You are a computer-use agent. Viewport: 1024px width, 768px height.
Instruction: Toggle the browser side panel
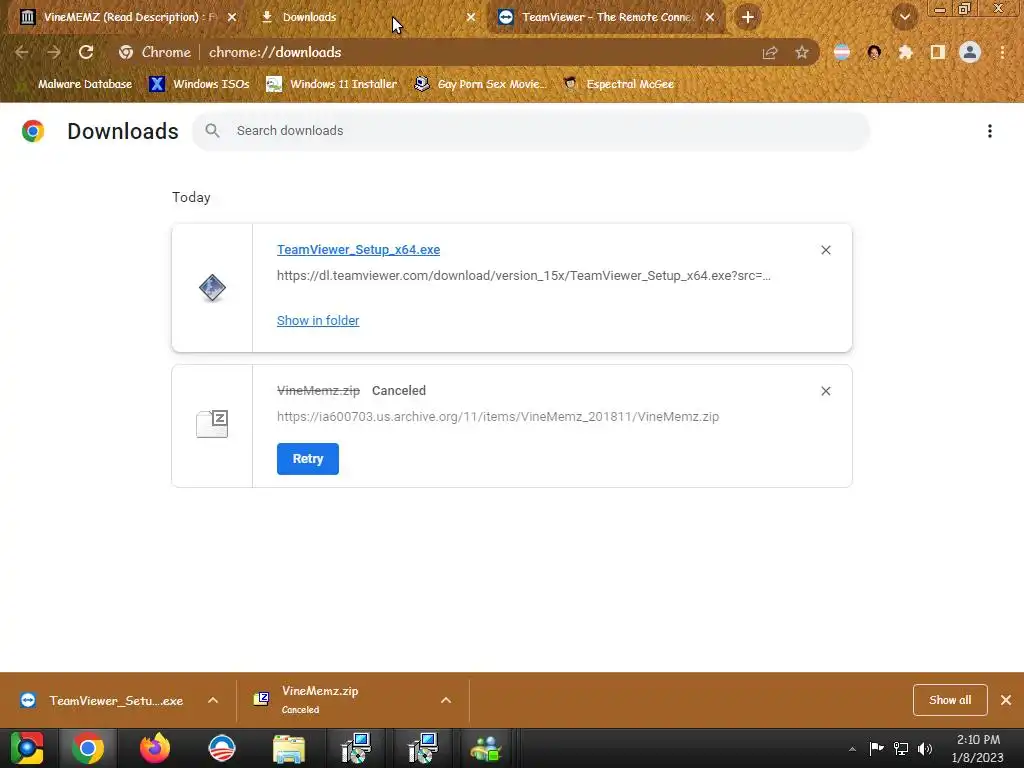938,52
